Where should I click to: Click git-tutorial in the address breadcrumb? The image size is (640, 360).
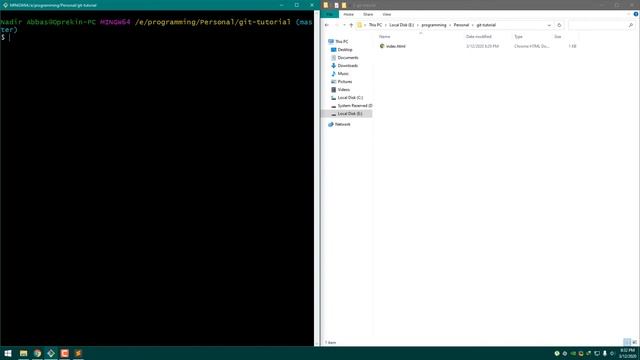point(486,25)
